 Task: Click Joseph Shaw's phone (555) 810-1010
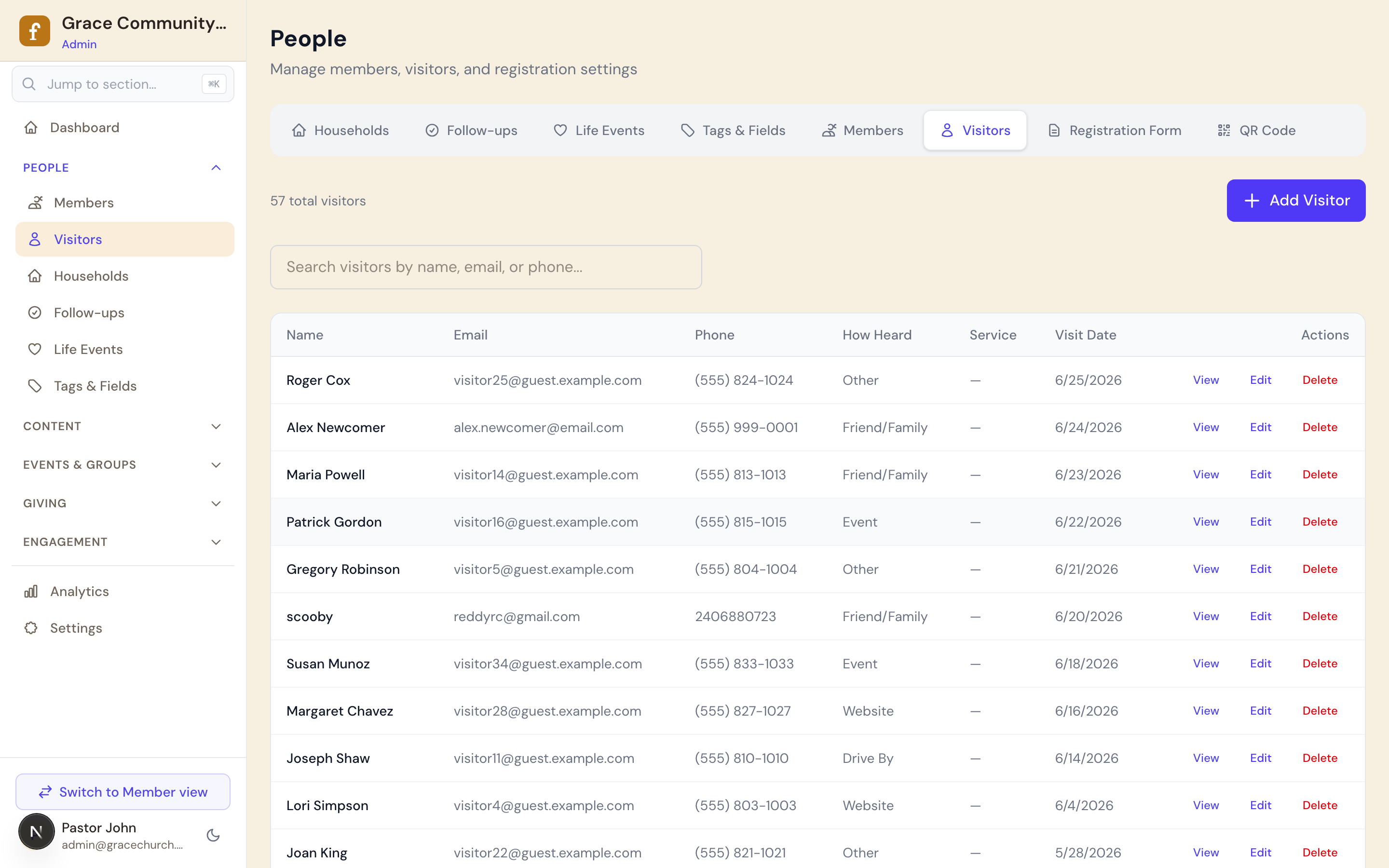coord(742,759)
